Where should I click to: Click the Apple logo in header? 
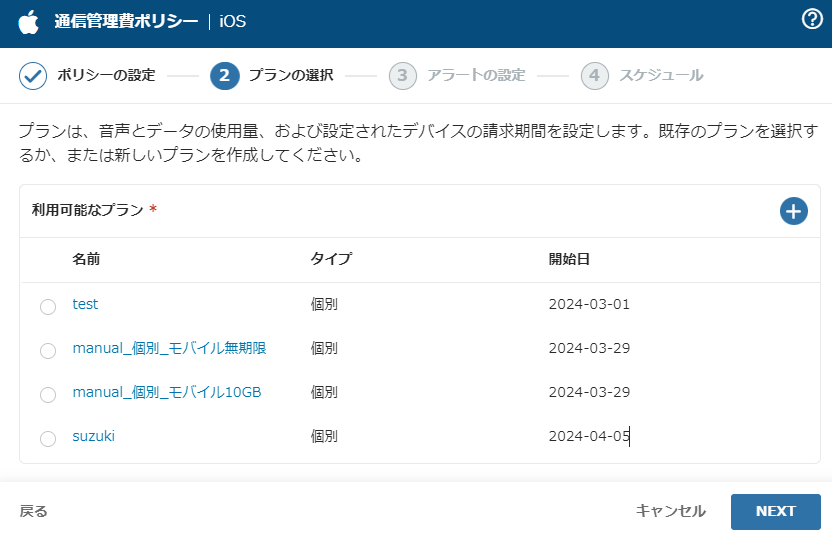pyautogui.click(x=29, y=22)
